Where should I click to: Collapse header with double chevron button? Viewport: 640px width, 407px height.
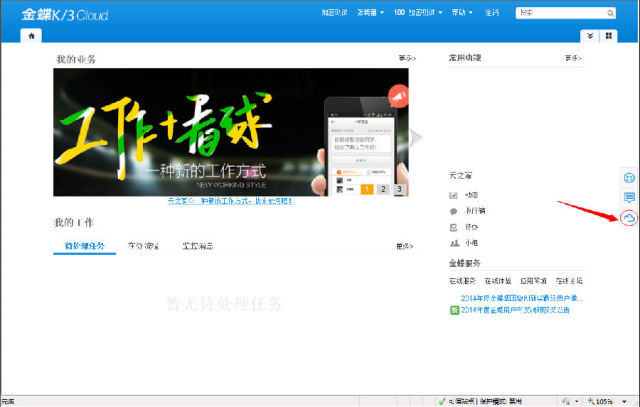(590, 36)
